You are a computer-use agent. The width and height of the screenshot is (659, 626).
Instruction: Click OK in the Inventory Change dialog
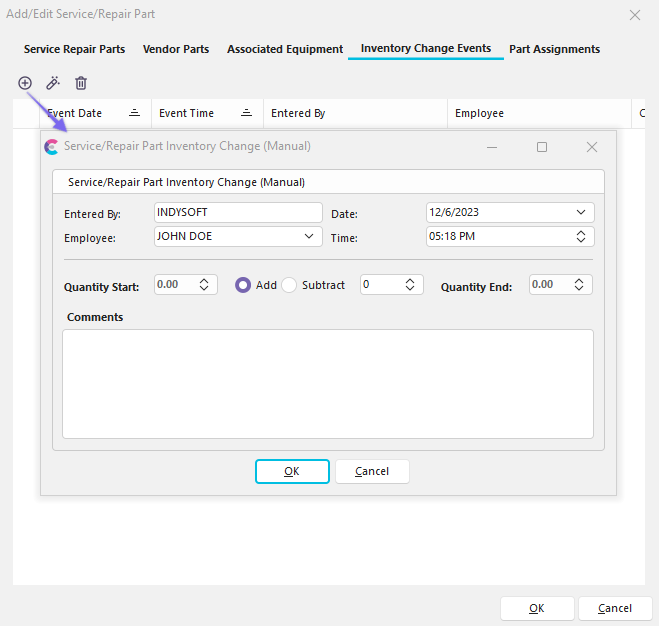[x=292, y=471]
